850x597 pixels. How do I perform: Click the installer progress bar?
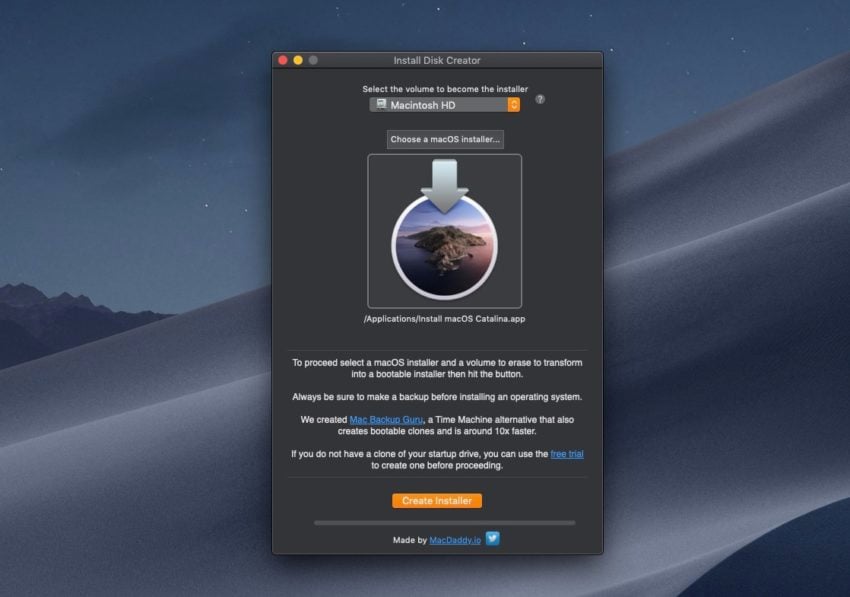(445, 523)
